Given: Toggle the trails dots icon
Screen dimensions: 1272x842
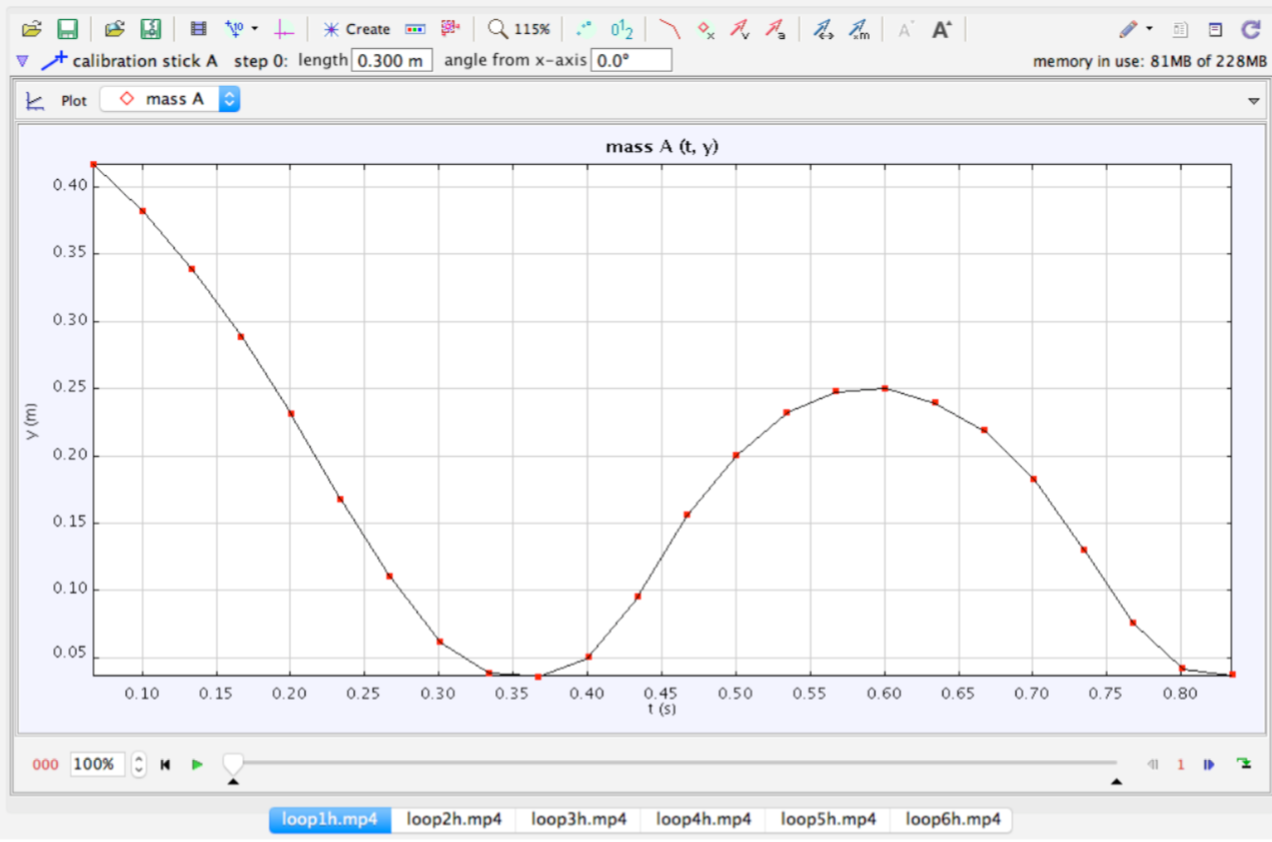Looking at the screenshot, I should coord(585,29).
